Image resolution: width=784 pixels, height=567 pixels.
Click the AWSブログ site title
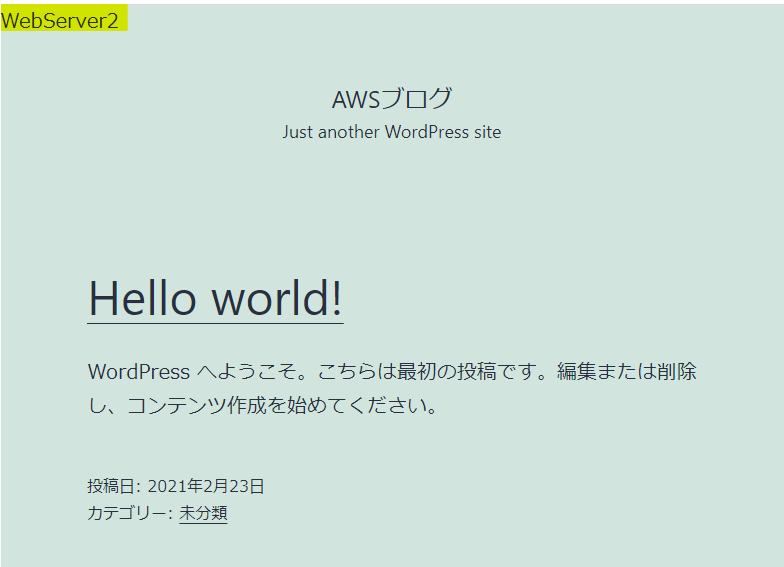click(x=392, y=99)
